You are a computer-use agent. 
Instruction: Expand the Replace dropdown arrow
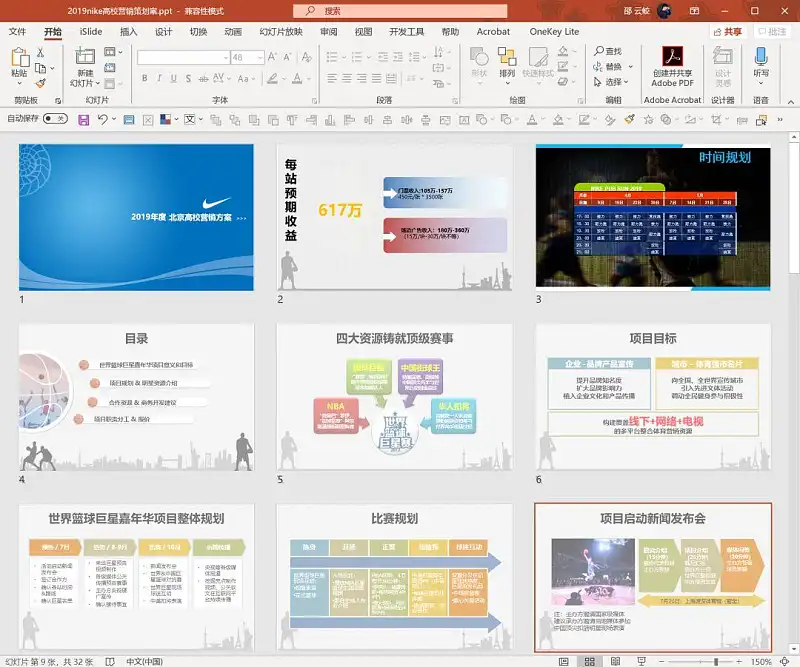[630, 67]
